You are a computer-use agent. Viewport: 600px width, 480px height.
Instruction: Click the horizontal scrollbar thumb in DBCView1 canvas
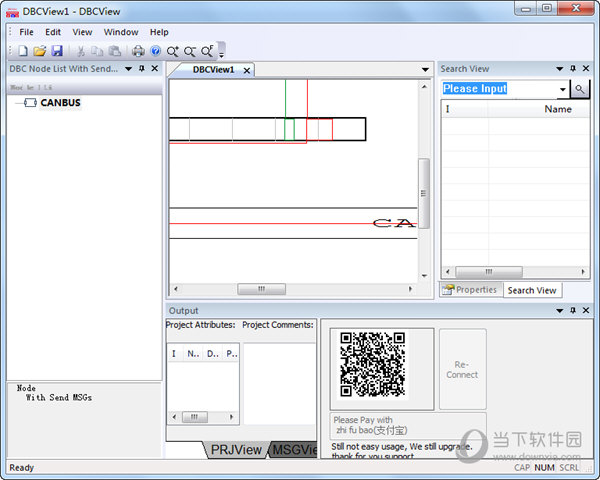261,289
